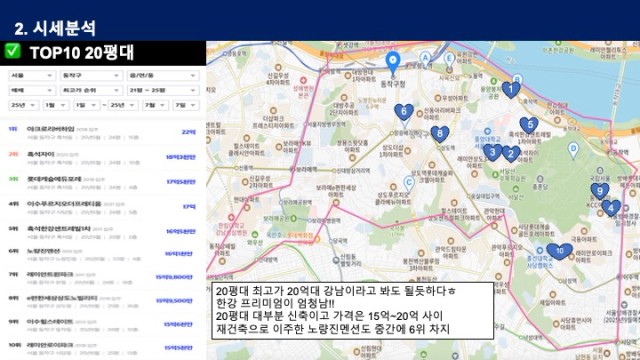This screenshot has height=360, width=640.
Task: Click the map pin labeled C
Action: (409, 183)
